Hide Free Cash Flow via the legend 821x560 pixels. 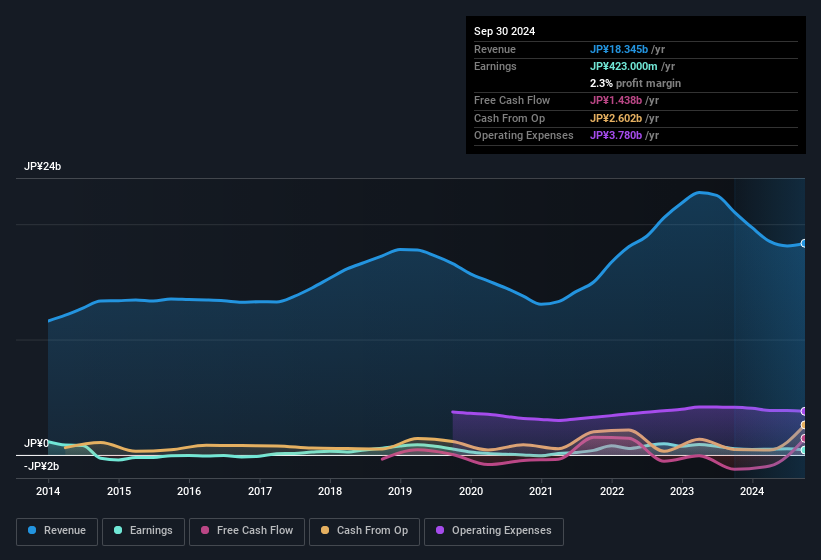(x=247, y=530)
